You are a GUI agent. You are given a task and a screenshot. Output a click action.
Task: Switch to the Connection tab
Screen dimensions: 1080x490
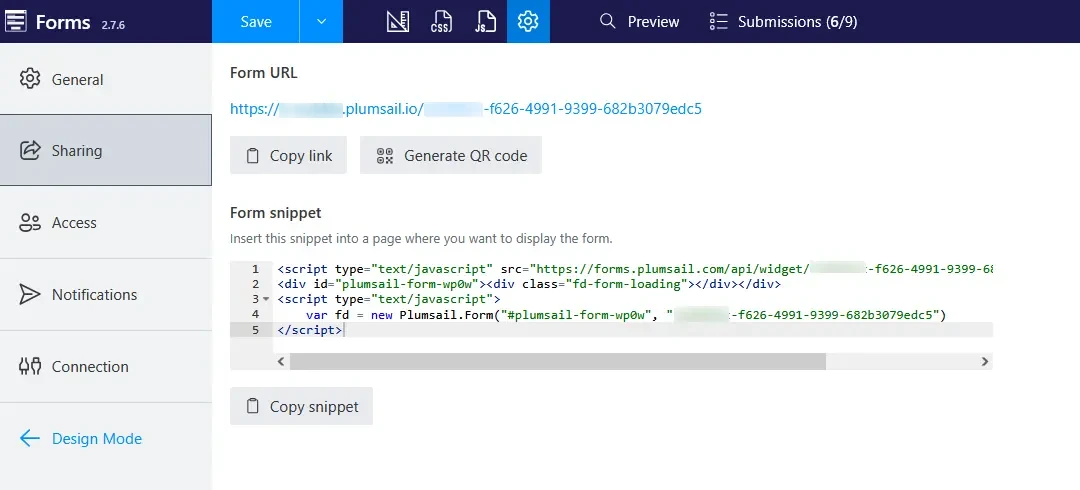tap(105, 367)
